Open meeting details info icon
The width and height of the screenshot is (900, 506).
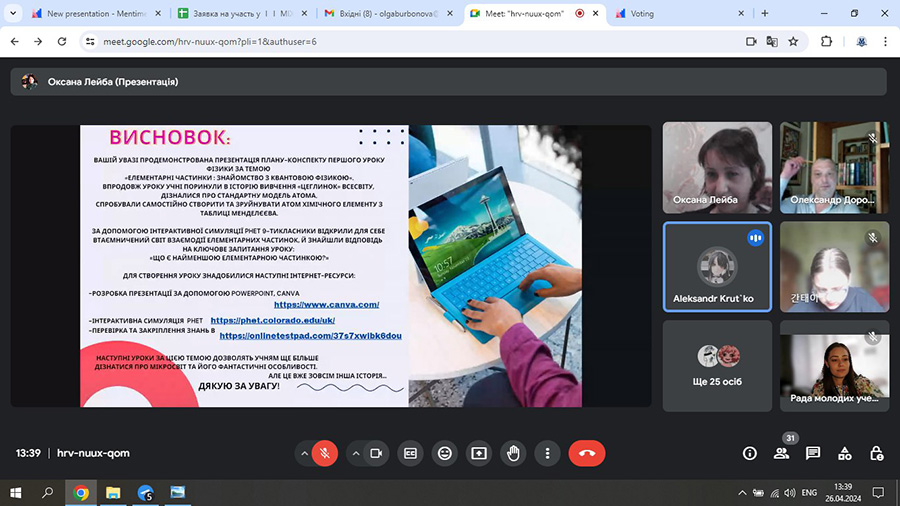749,453
